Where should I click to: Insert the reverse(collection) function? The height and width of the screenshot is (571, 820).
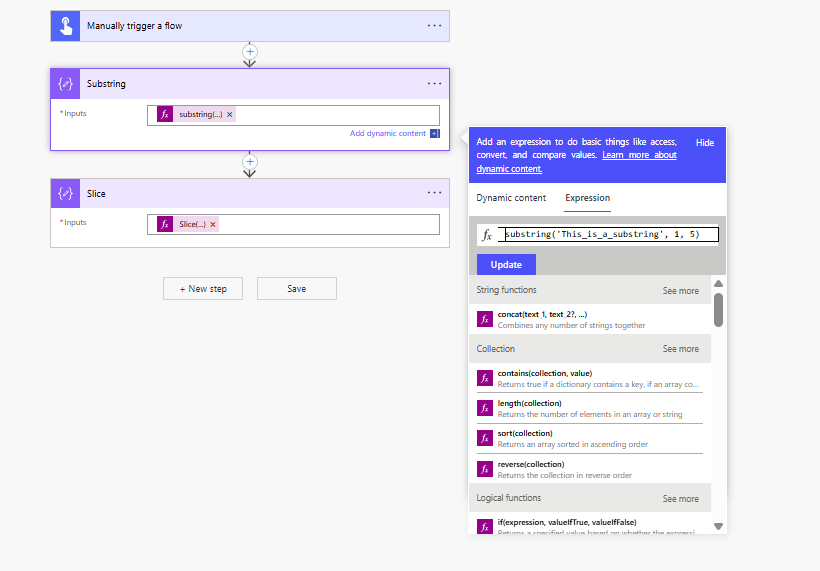pyautogui.click(x=589, y=469)
